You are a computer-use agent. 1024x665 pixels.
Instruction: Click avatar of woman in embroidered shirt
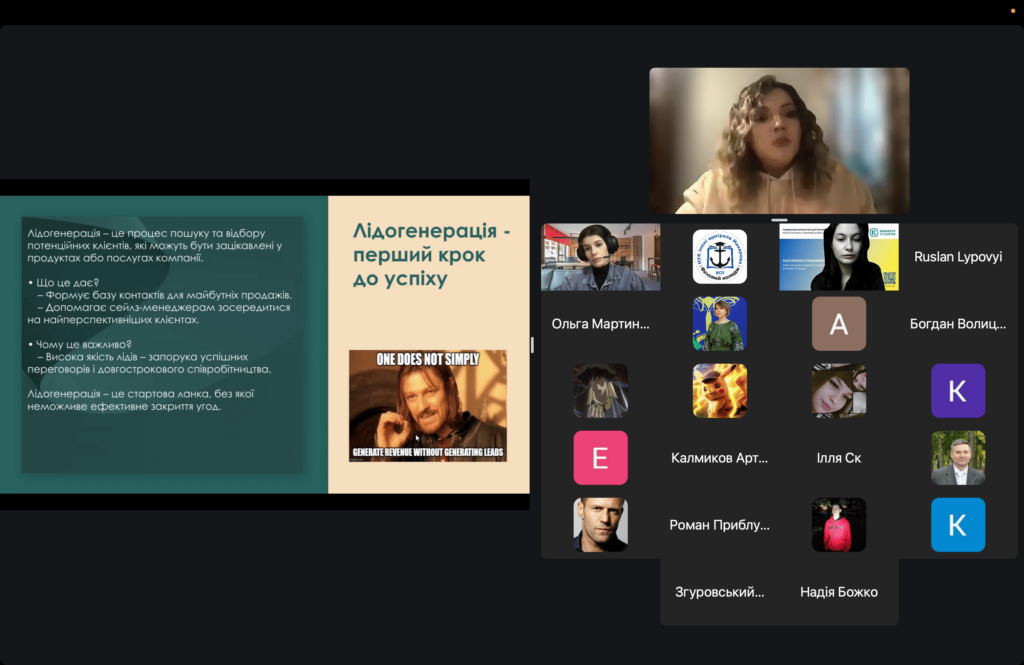720,324
